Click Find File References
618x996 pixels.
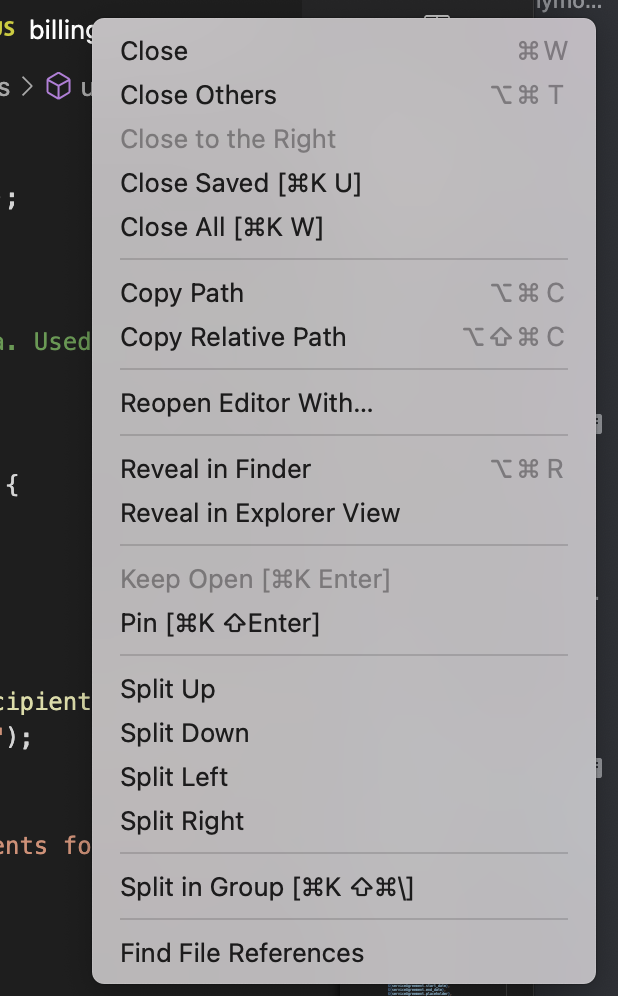coord(242,953)
